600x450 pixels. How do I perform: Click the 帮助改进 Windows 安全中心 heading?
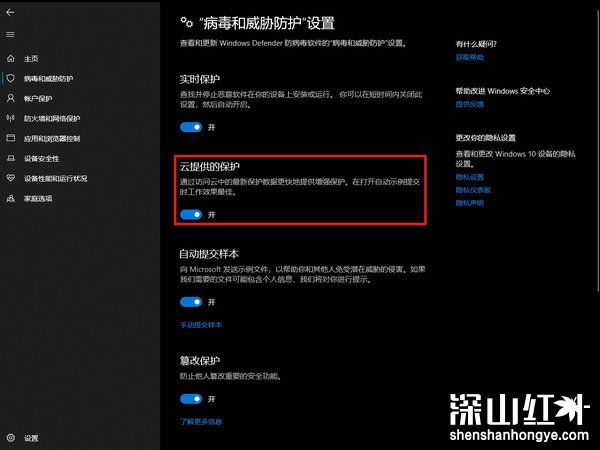point(502,91)
